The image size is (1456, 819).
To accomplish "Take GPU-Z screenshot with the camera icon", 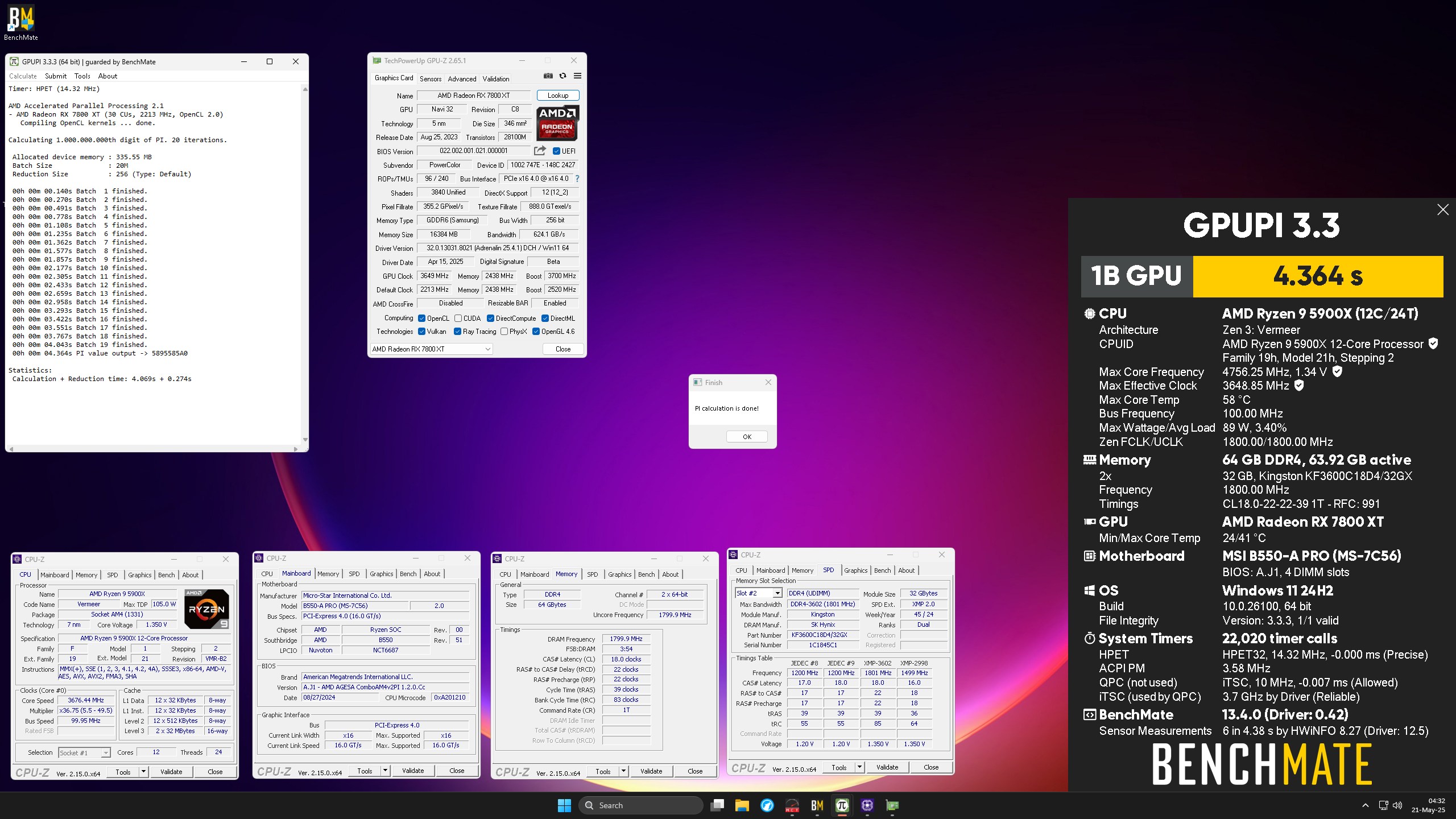I will point(548,76).
